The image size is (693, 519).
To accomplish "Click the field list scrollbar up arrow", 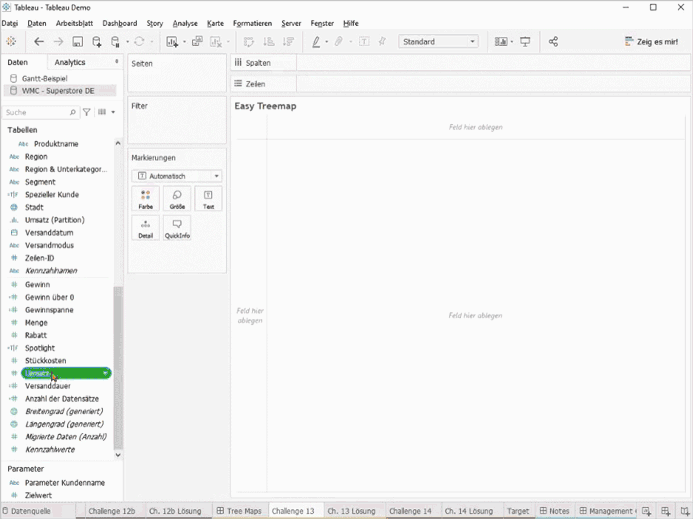I will click(x=118, y=143).
